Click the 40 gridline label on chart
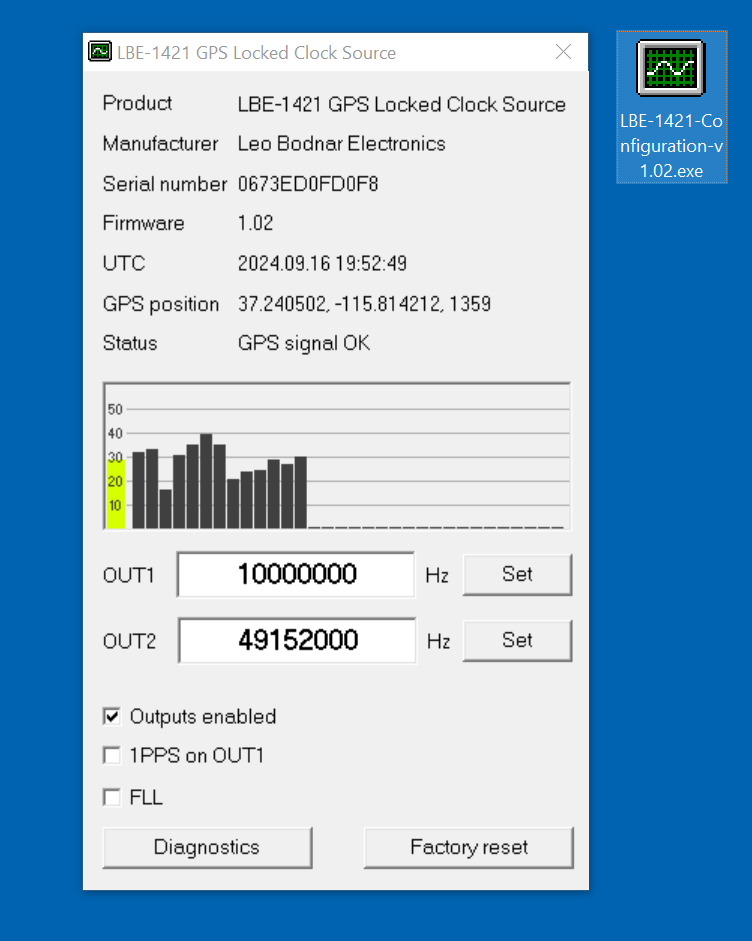 pyautogui.click(x=115, y=433)
